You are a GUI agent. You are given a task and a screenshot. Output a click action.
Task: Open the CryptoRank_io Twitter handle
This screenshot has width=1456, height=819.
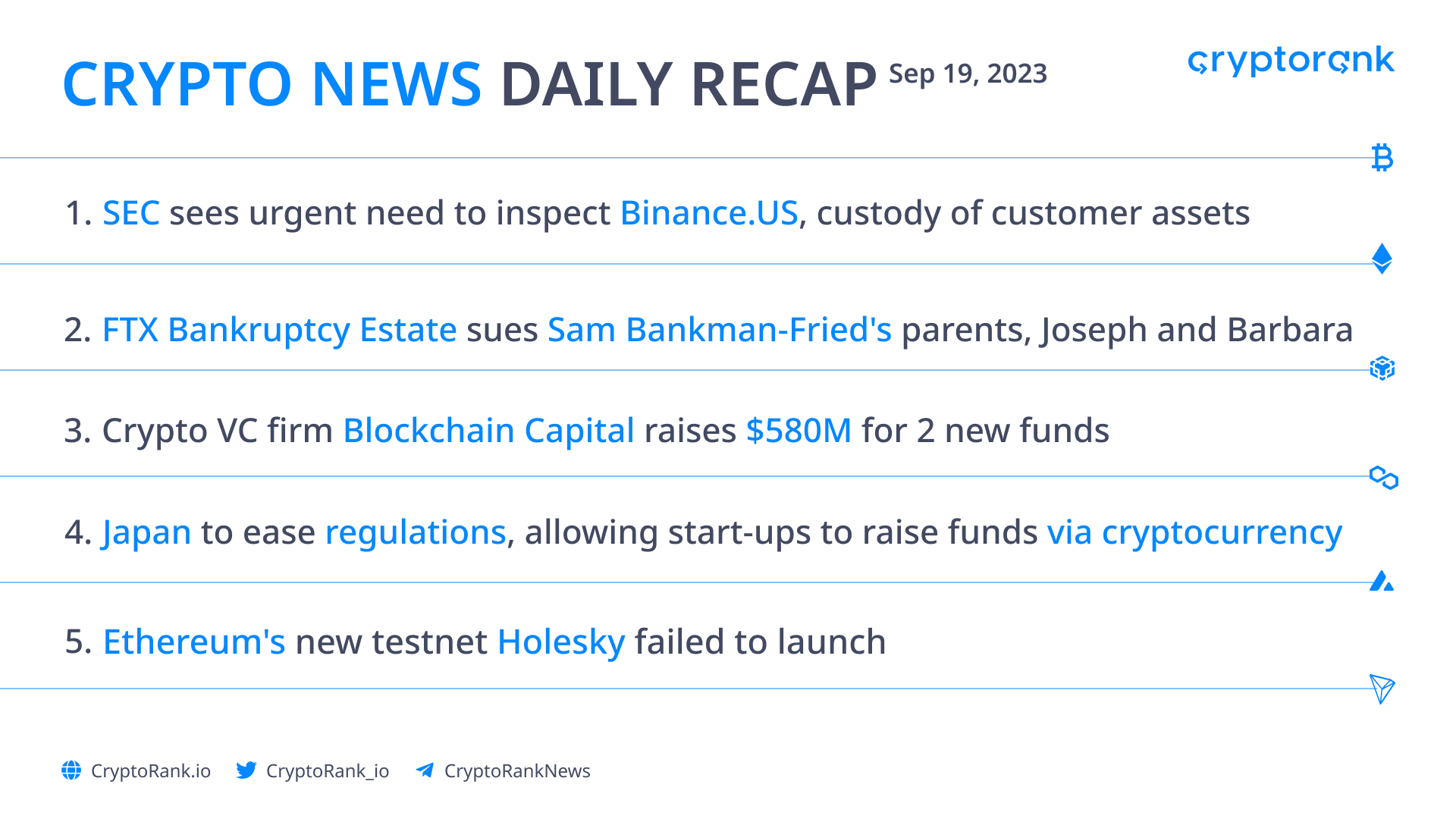coord(328,771)
